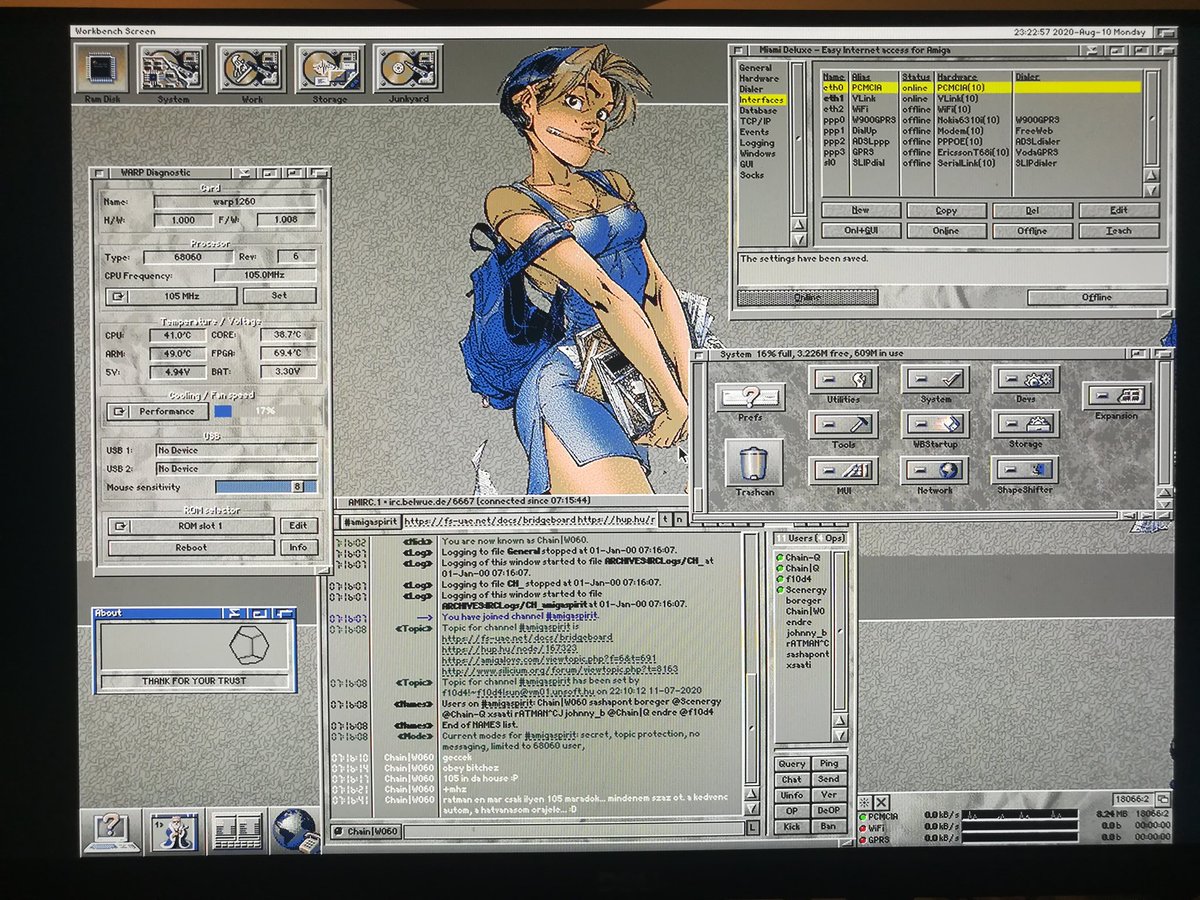This screenshot has width=1200, height=900.
Task: Open the System drawer inside System window
Action: click(935, 378)
